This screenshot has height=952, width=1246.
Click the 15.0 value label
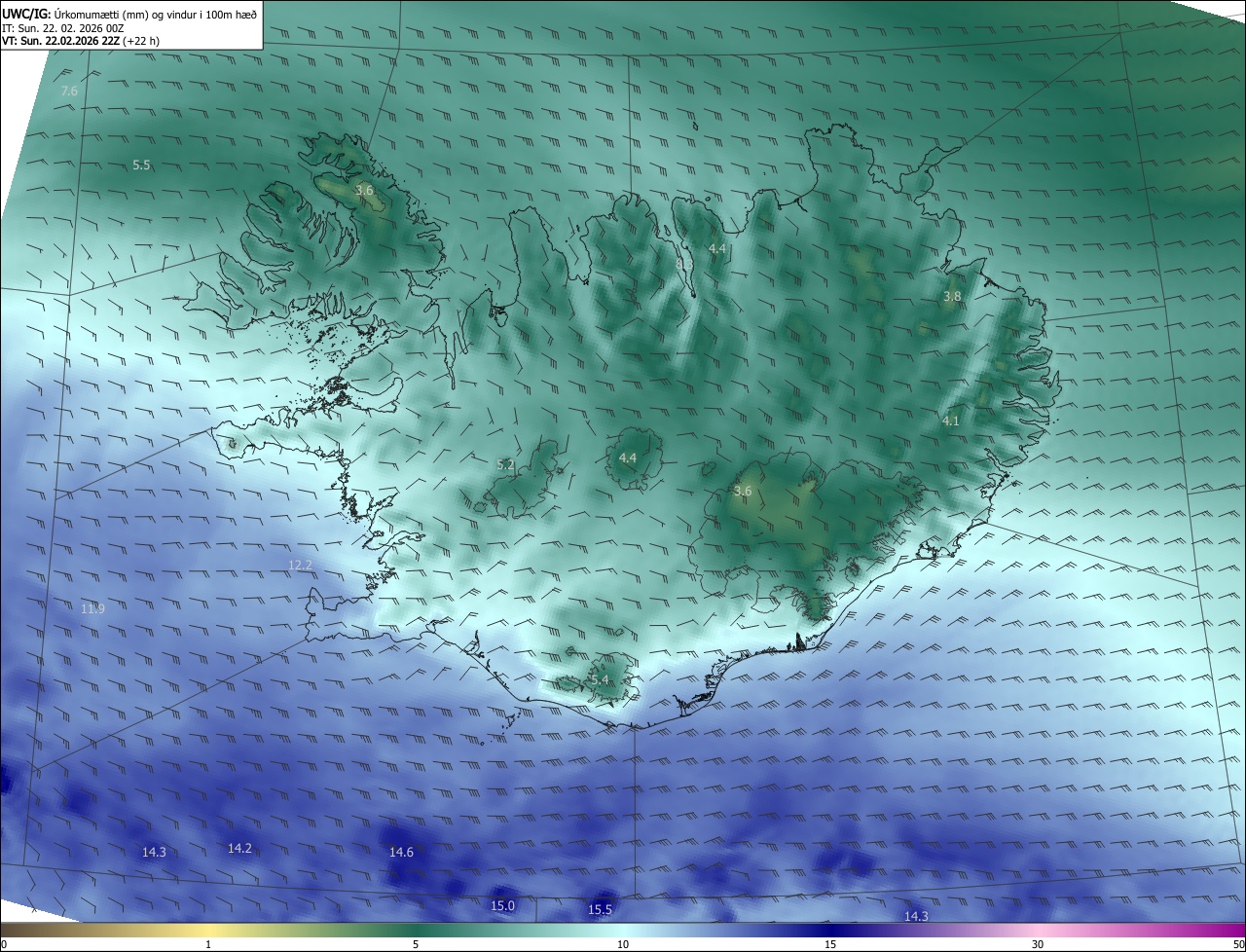click(502, 906)
